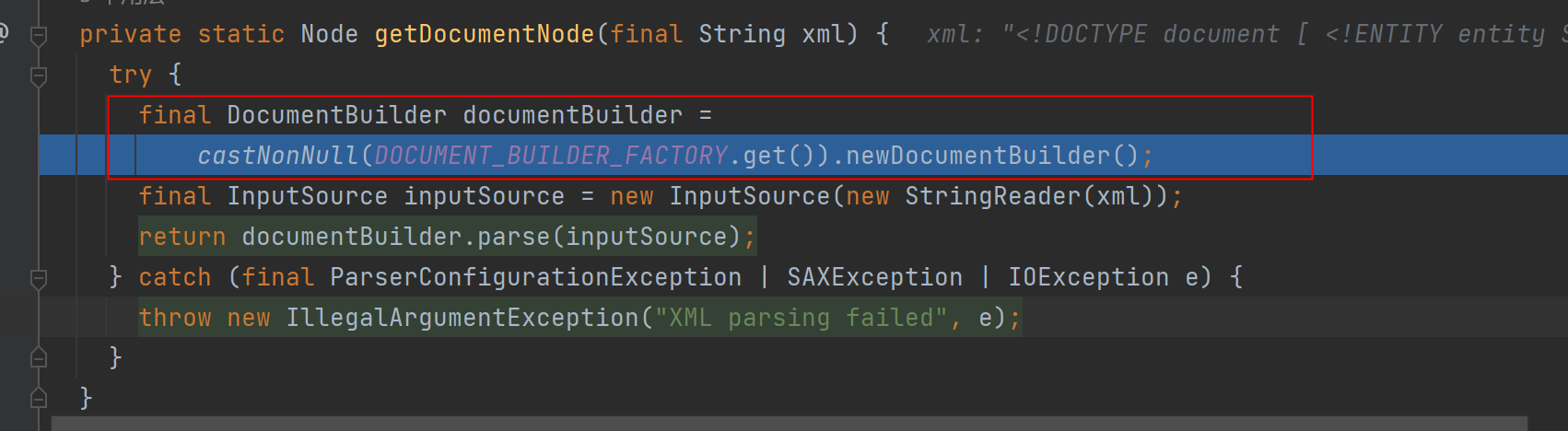Click the blue execution-line gutter at the left edge

tap(57, 156)
